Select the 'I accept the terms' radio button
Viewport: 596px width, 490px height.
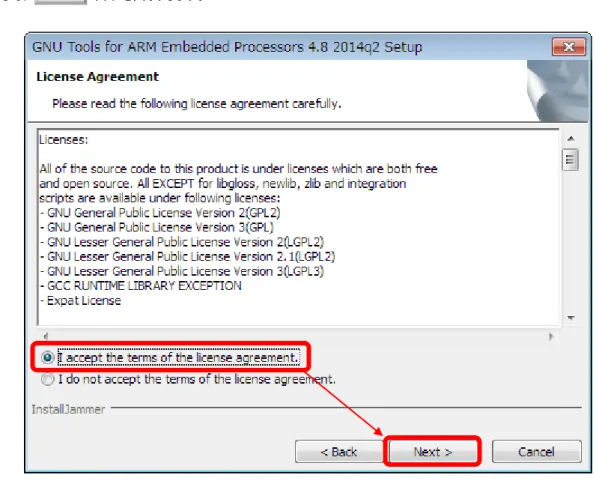pos(48,358)
